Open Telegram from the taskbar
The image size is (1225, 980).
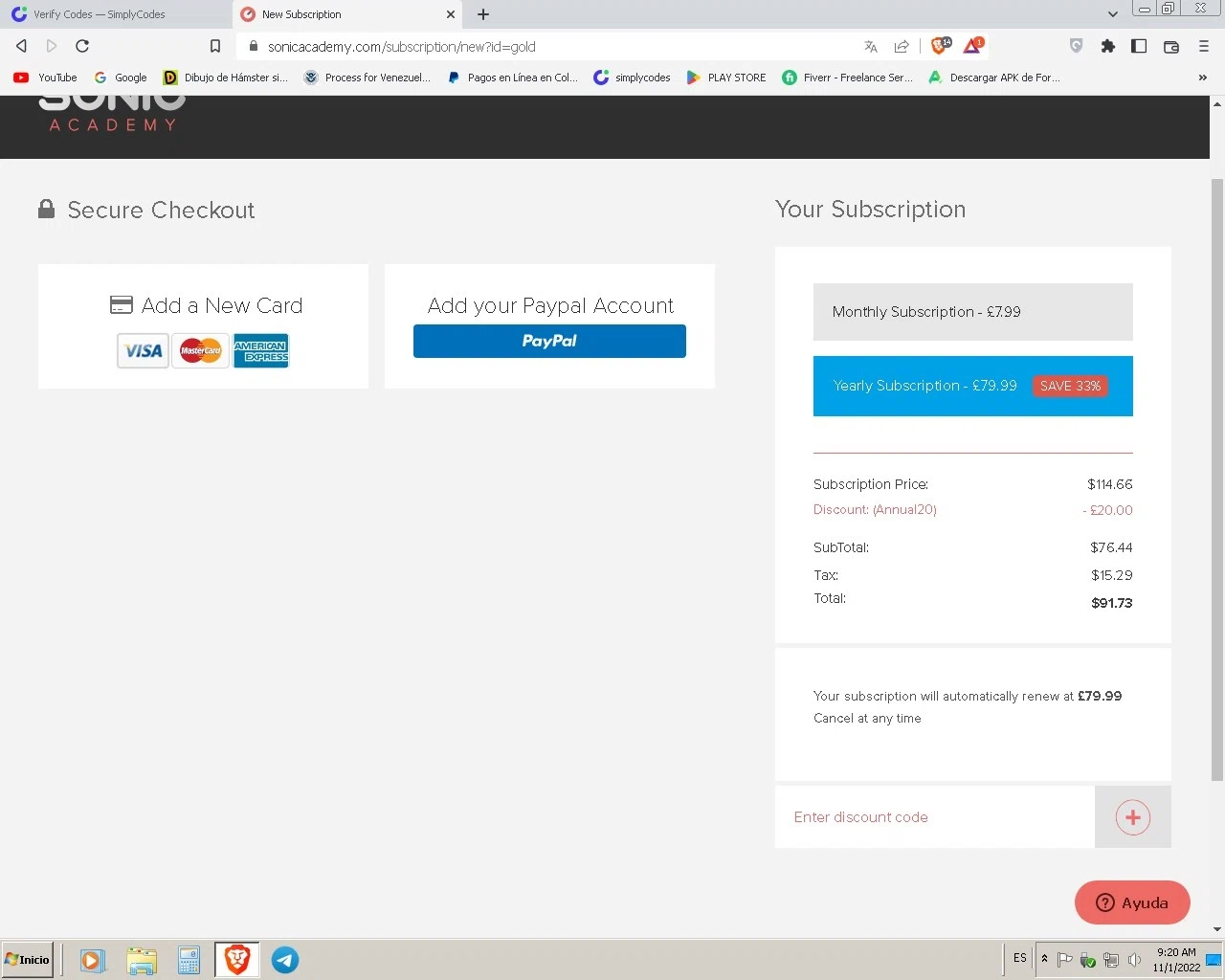(x=285, y=960)
